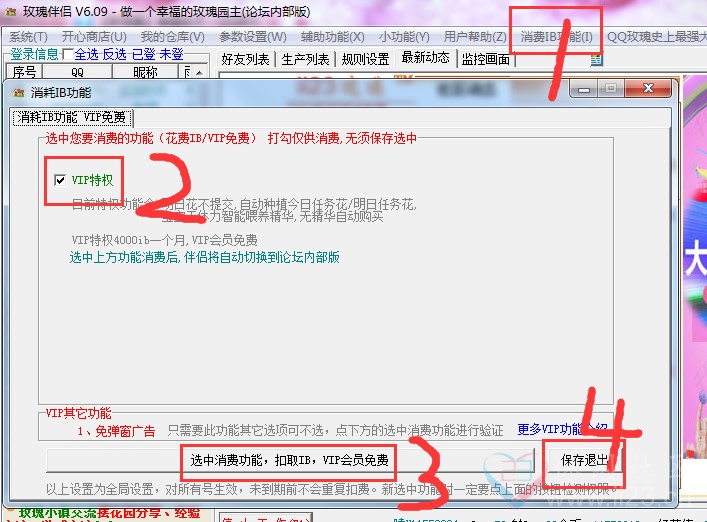Click the 昵称 column header
The image size is (707, 522).
pos(145,72)
